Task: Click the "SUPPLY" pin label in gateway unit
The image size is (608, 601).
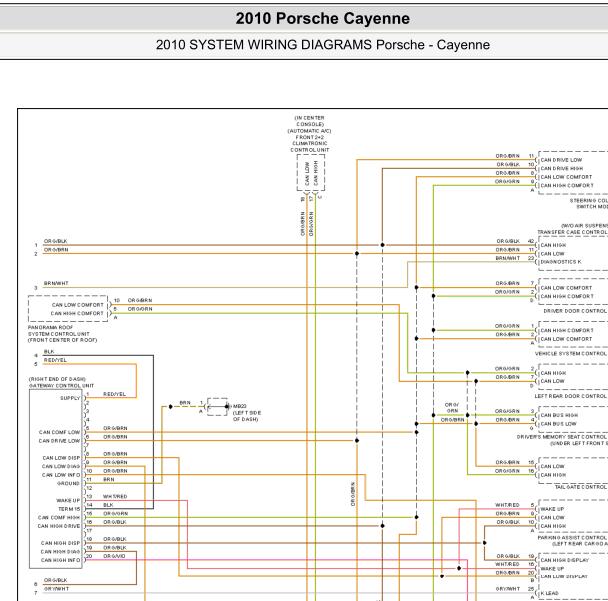Action: pos(70,398)
